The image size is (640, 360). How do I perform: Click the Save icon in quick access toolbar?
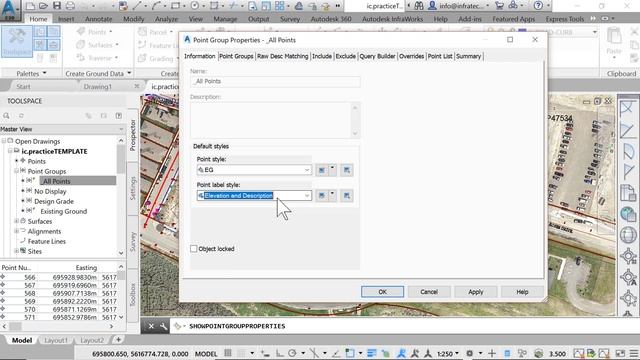click(x=57, y=6)
